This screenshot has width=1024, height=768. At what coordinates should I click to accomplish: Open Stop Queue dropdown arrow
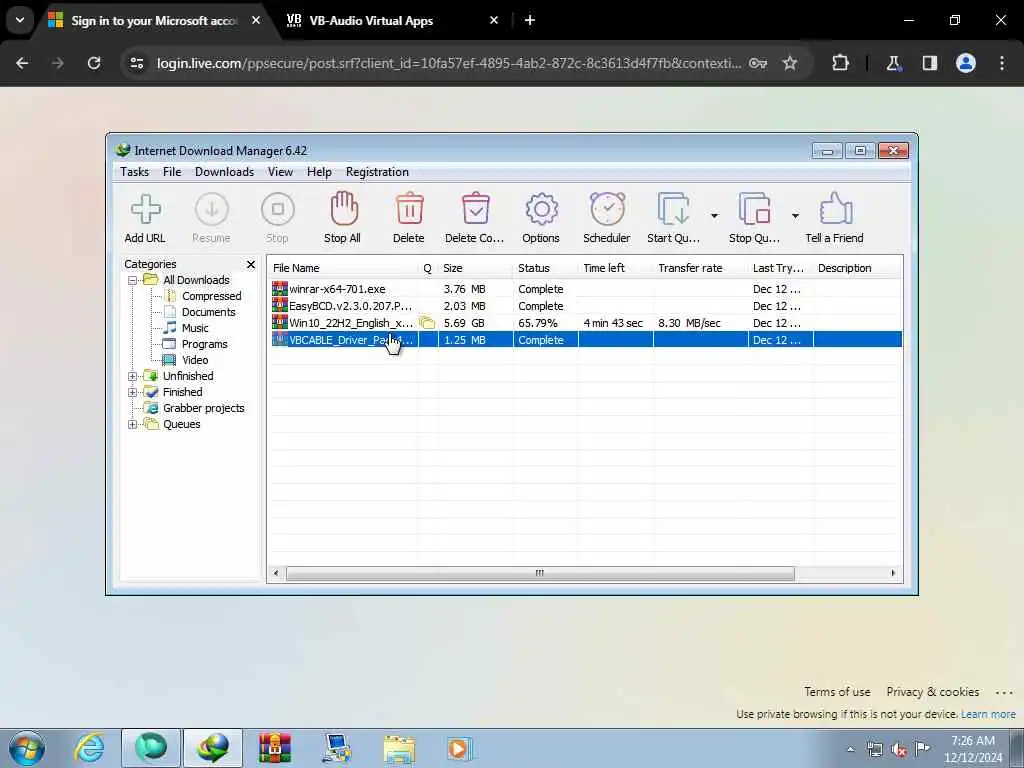point(795,216)
